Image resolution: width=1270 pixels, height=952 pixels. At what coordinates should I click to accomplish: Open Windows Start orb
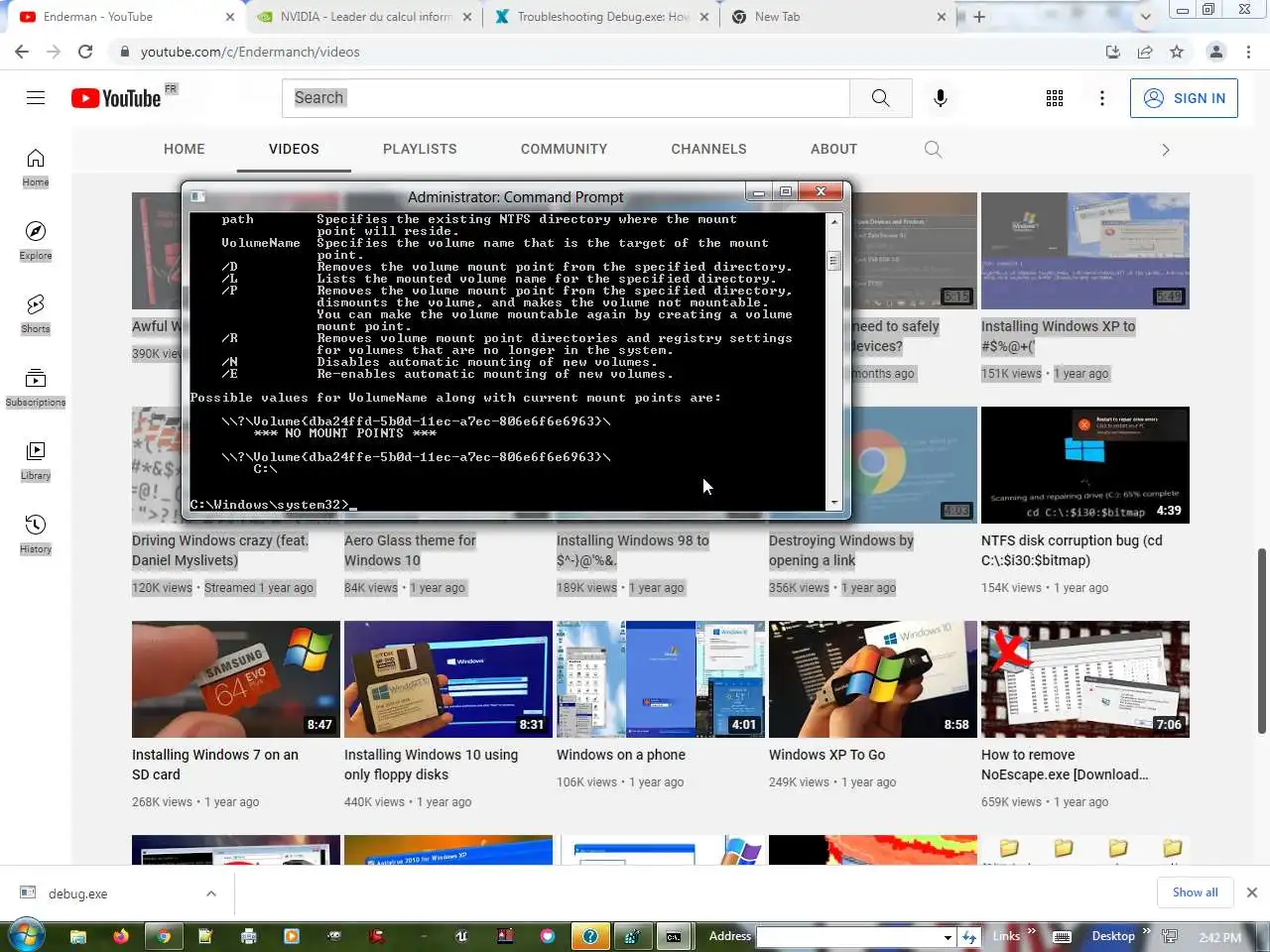(x=25, y=935)
